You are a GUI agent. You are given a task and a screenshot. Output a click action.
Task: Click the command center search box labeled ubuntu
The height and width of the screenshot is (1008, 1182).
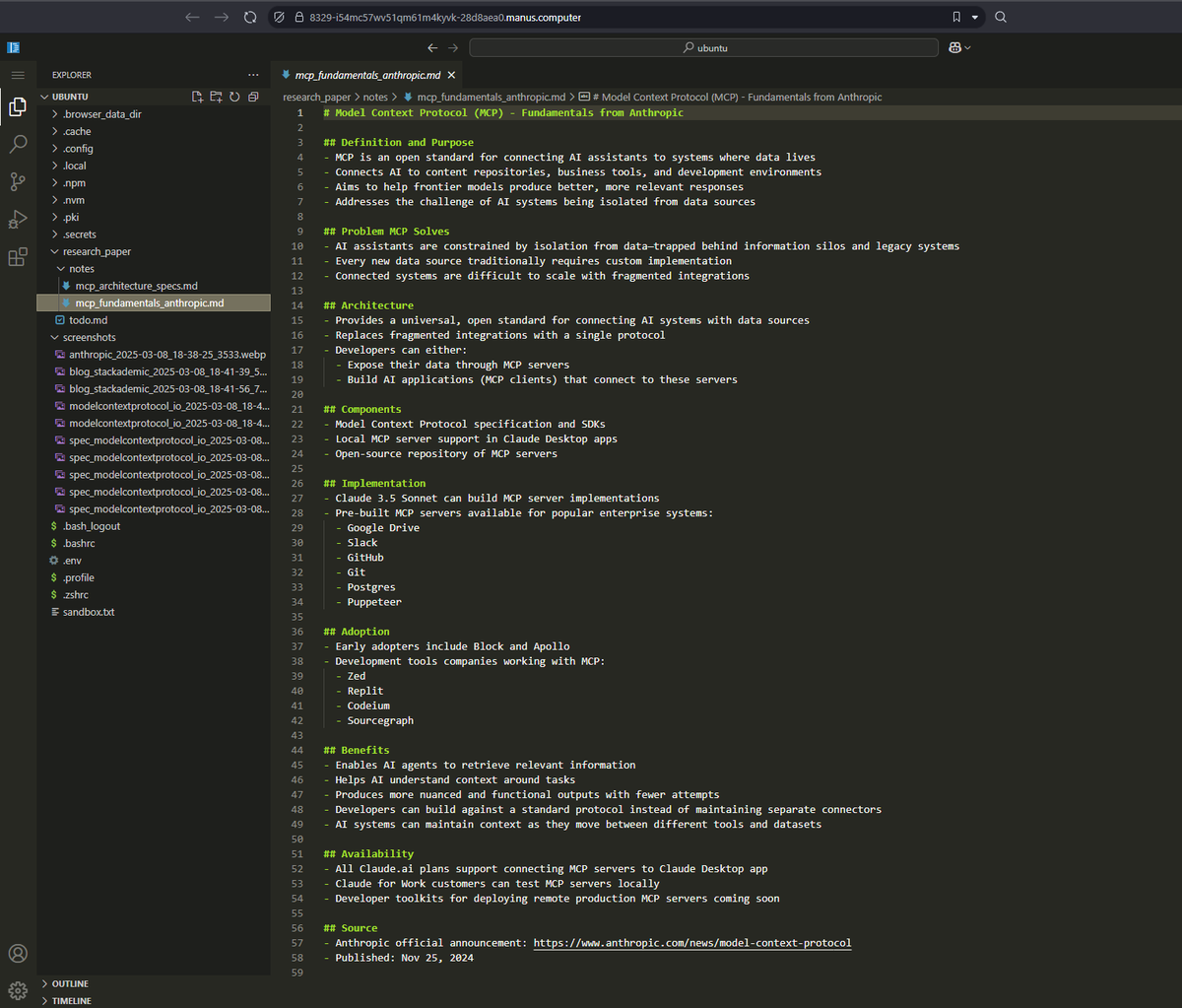pos(703,47)
